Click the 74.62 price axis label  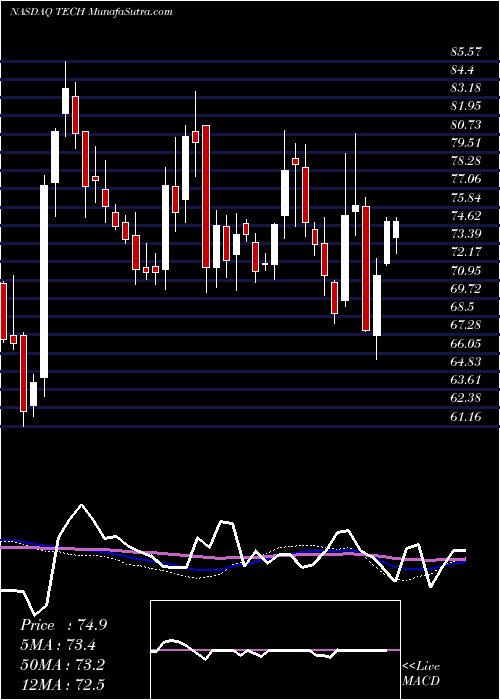coord(466,216)
